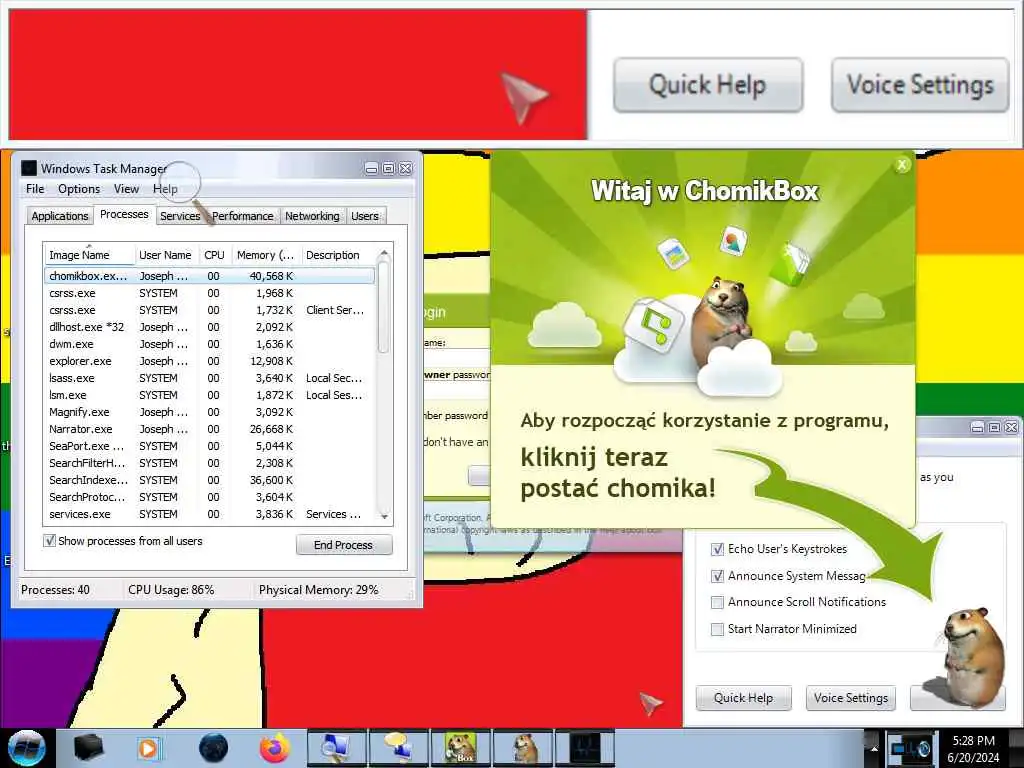Viewport: 1024px width, 768px height.
Task: Open Task Manager Help menu
Action: tap(165, 189)
